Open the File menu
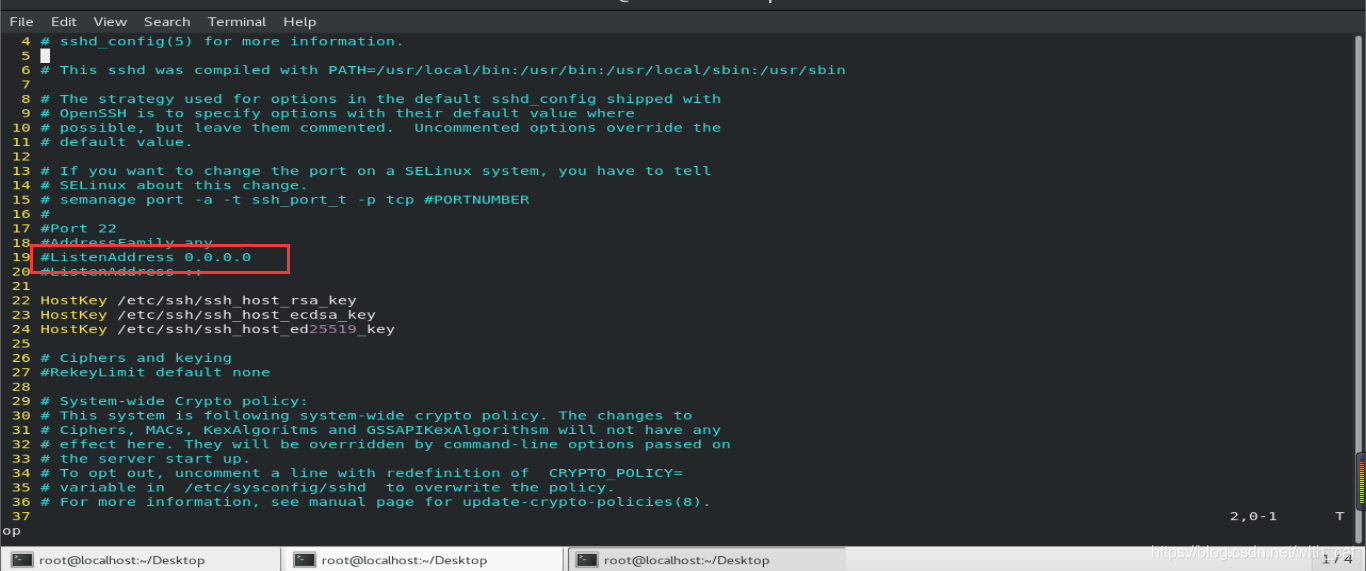This screenshot has width=1366, height=571. (21, 21)
